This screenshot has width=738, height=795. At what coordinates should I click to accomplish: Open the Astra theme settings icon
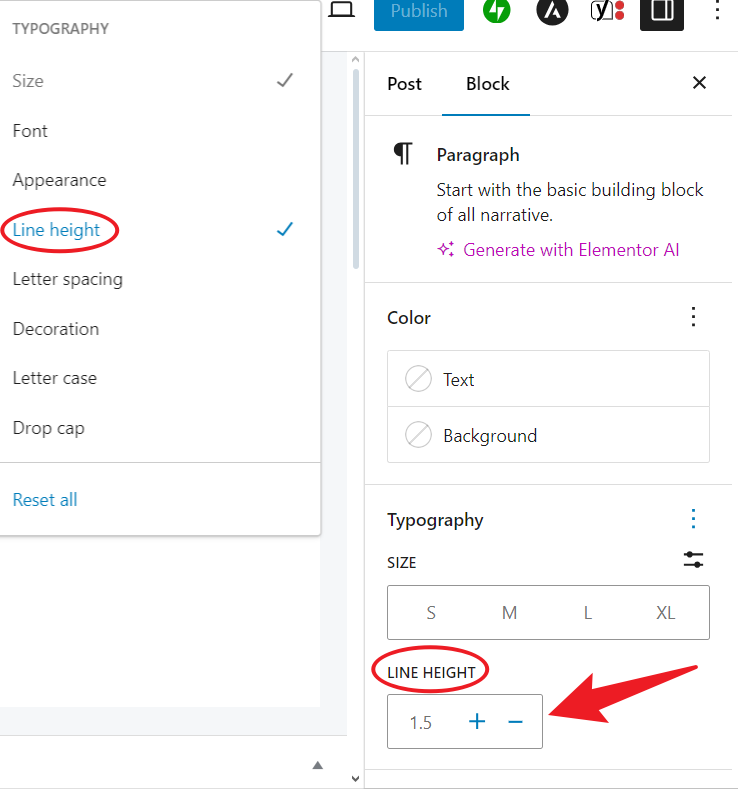coord(551,11)
